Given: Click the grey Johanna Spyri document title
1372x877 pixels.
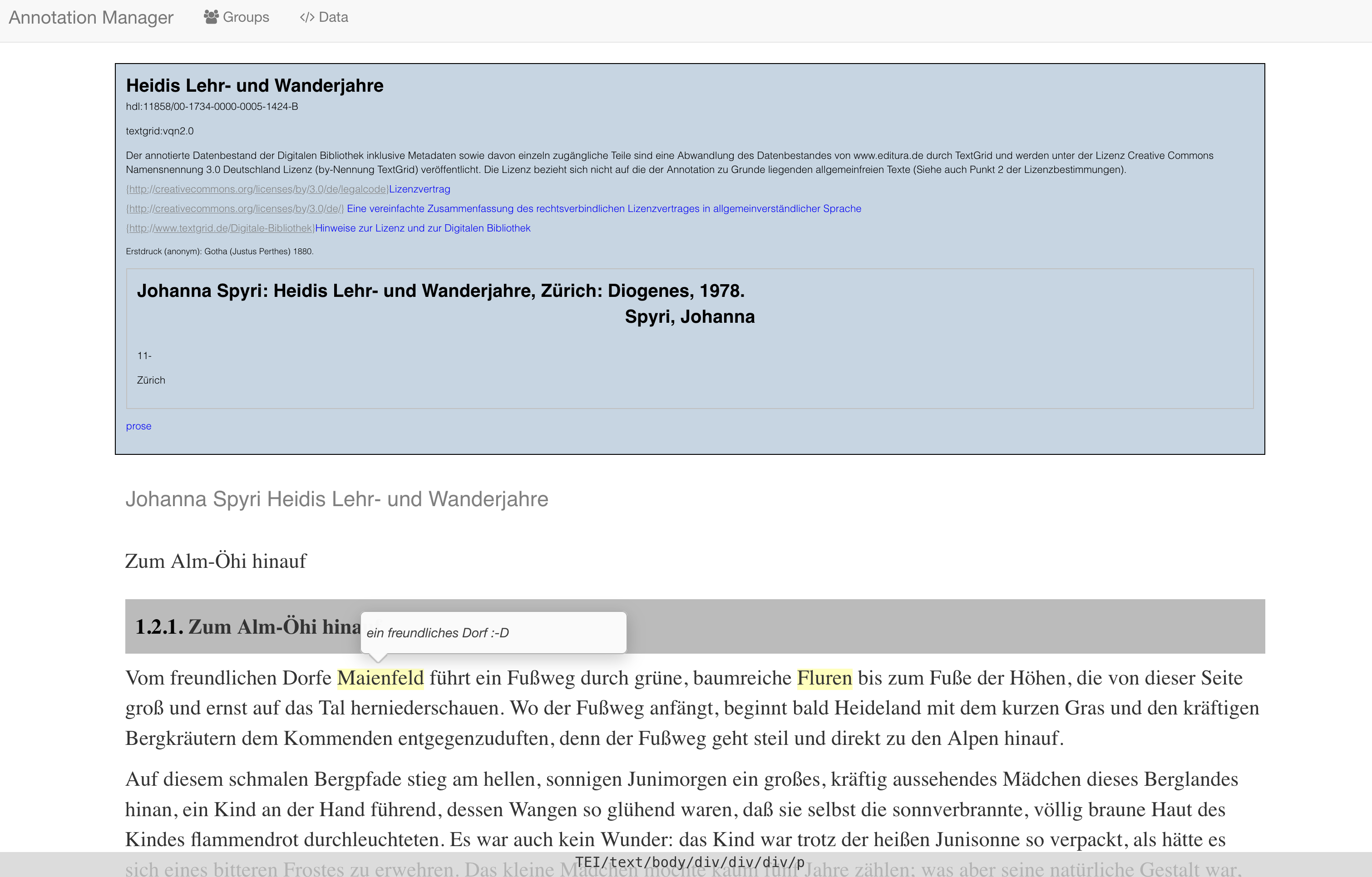Looking at the screenshot, I should [337, 498].
